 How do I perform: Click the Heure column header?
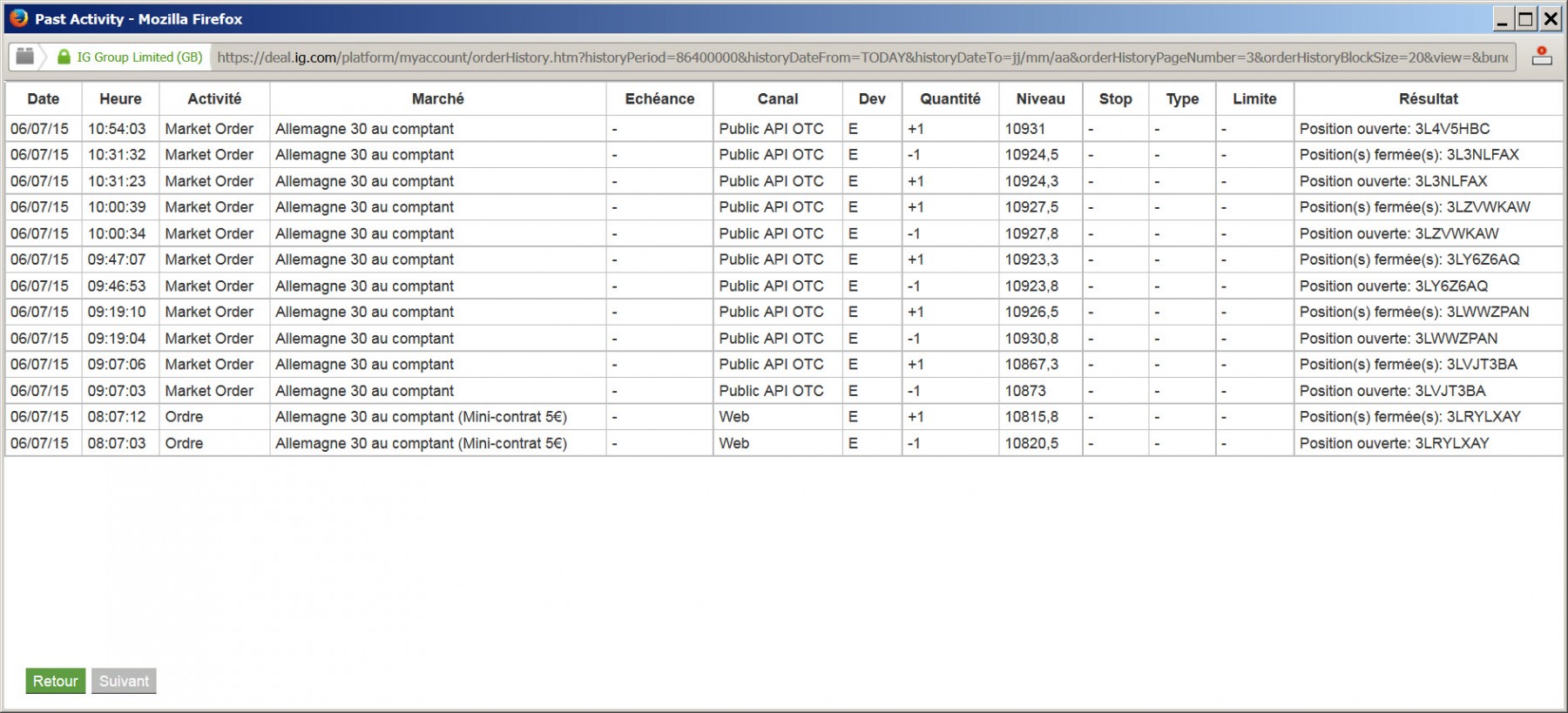(120, 98)
